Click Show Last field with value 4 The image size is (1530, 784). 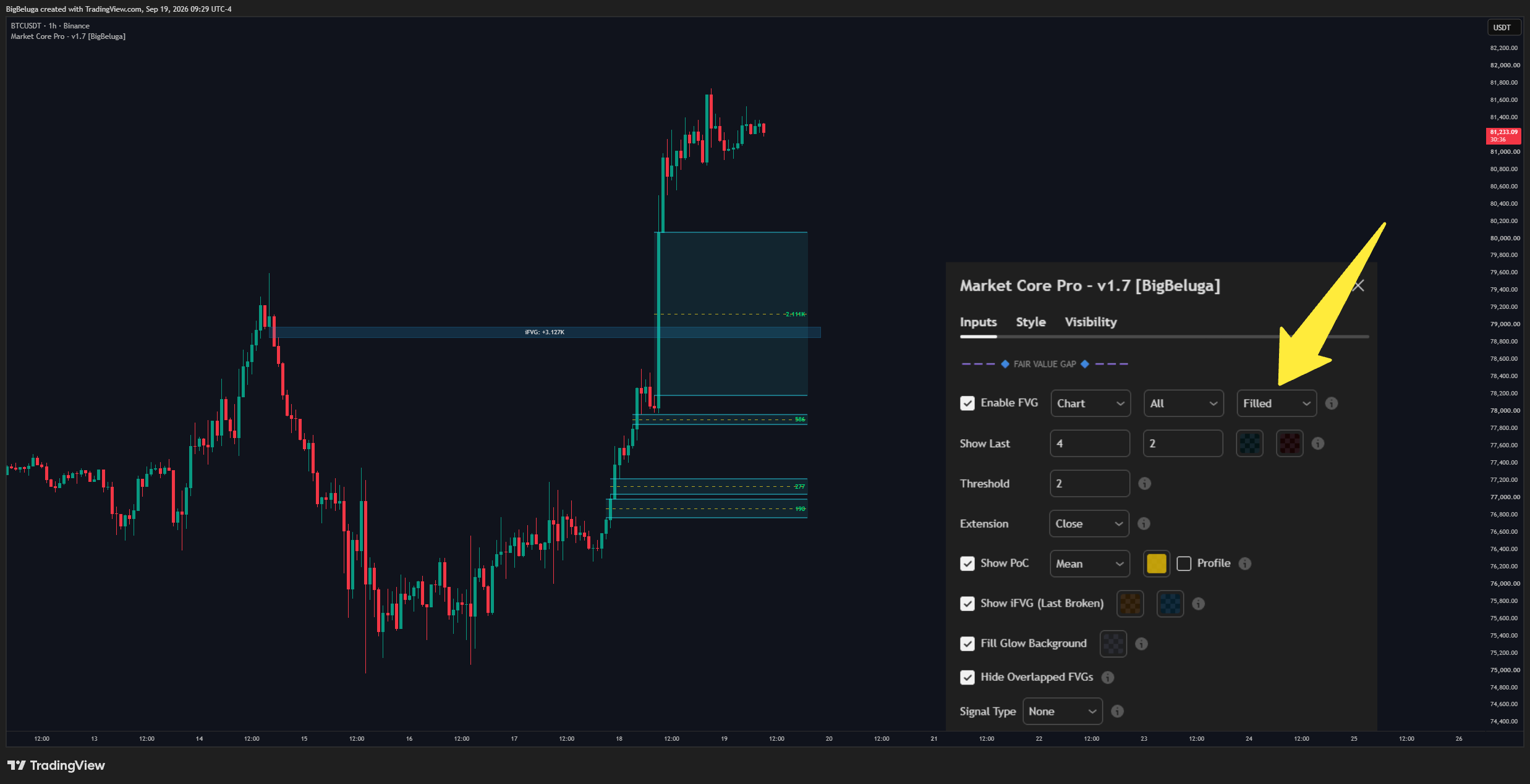click(x=1090, y=444)
